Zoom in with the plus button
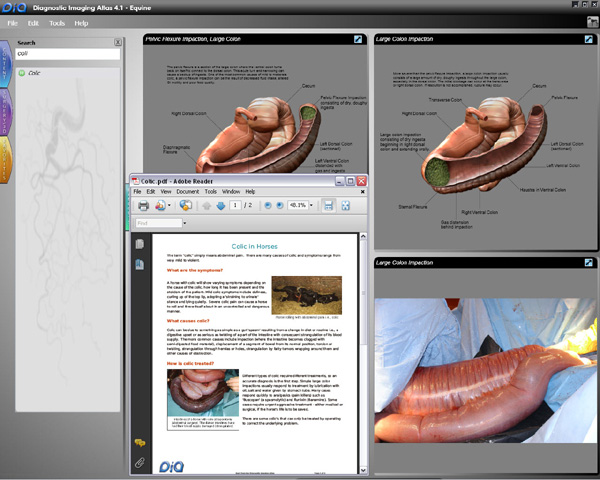 coord(280,206)
